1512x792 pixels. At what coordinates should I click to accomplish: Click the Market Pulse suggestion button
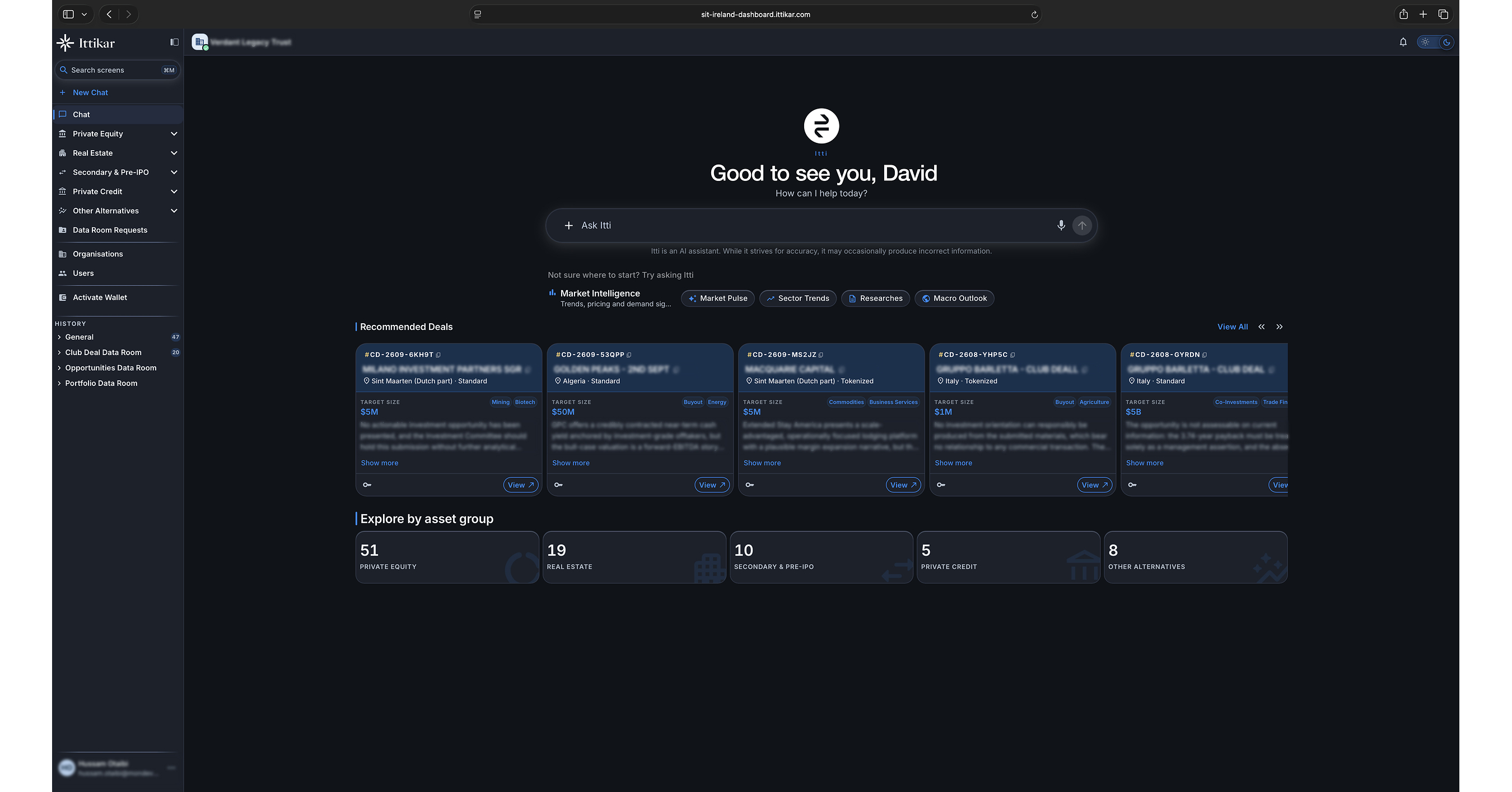tap(718, 298)
